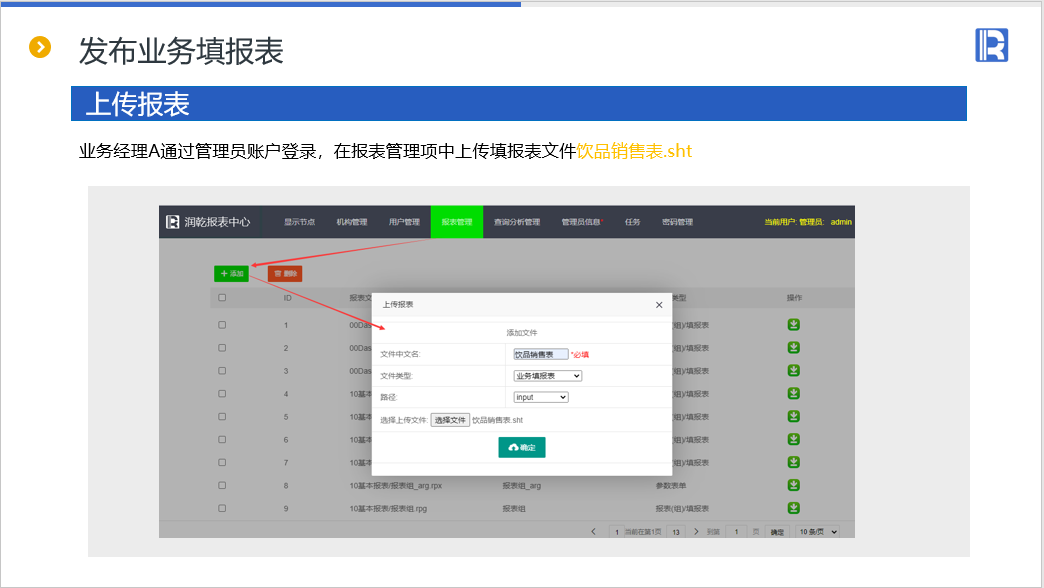
Task: Select the checkbox for row ID 9
Action: tap(222, 508)
